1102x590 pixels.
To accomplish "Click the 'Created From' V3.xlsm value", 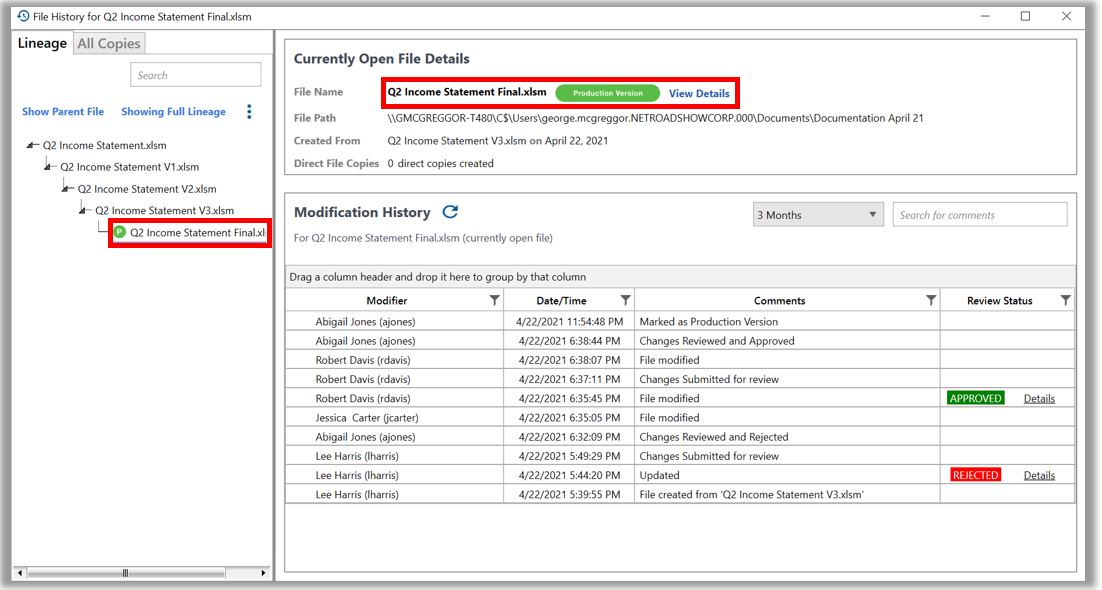I will [498, 141].
